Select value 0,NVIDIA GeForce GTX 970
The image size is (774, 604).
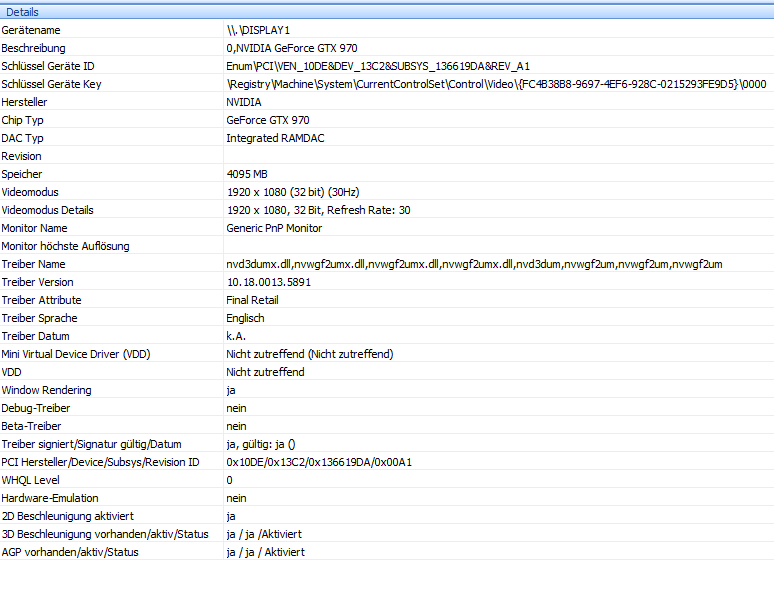tap(292, 48)
